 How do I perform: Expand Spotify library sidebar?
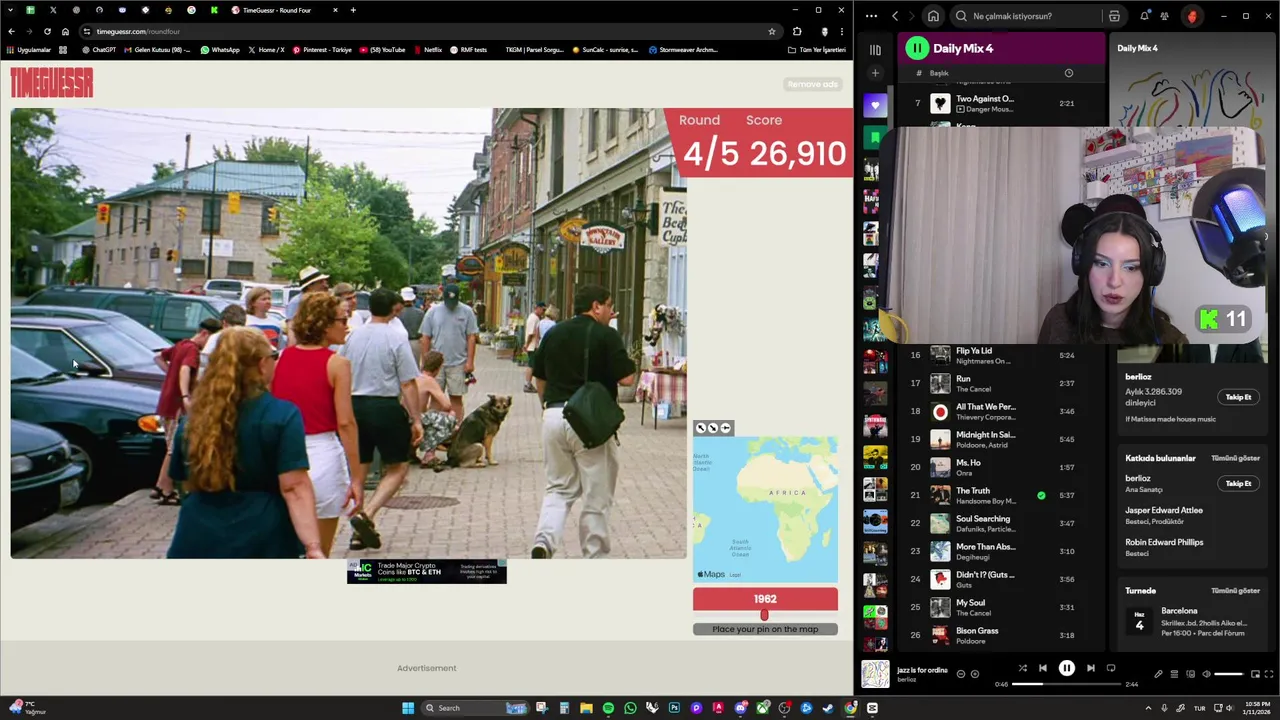click(875, 49)
